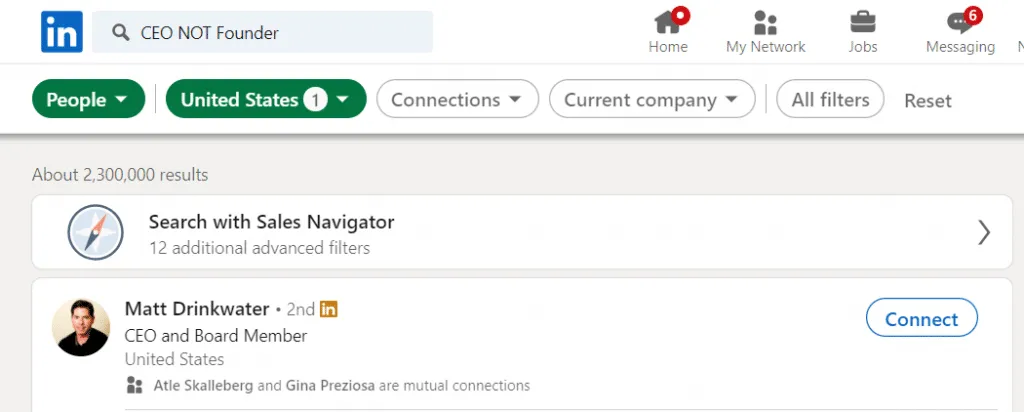Open Matt Drinkwater's profile name link
The width and height of the screenshot is (1024, 412).
(x=197, y=309)
